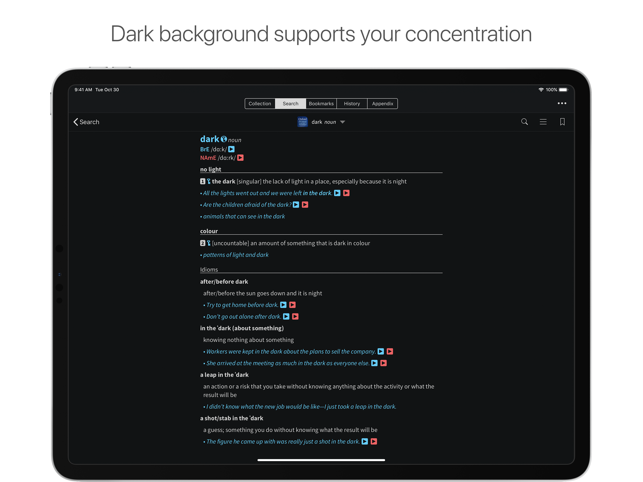The height and width of the screenshot is (482, 643).
Task: Open the three-dot more options menu
Action: (562, 103)
